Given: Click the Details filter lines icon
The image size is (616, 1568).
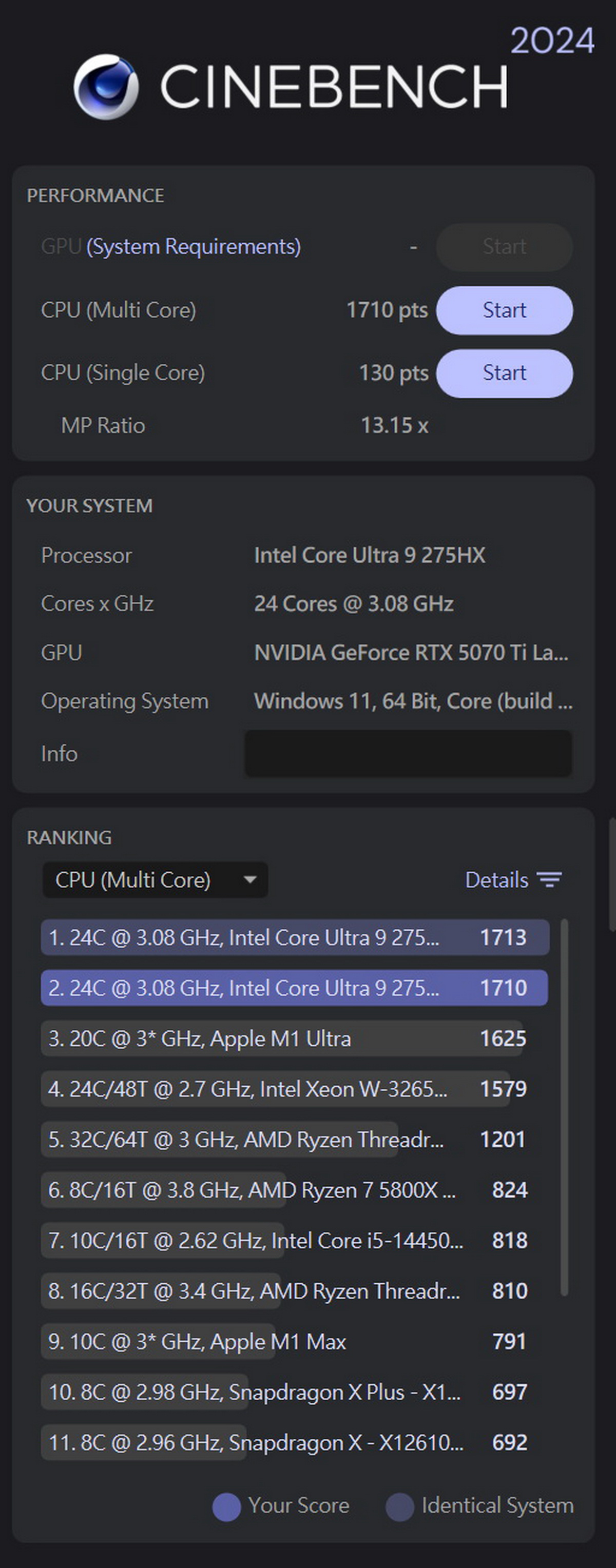Looking at the screenshot, I should [x=549, y=879].
